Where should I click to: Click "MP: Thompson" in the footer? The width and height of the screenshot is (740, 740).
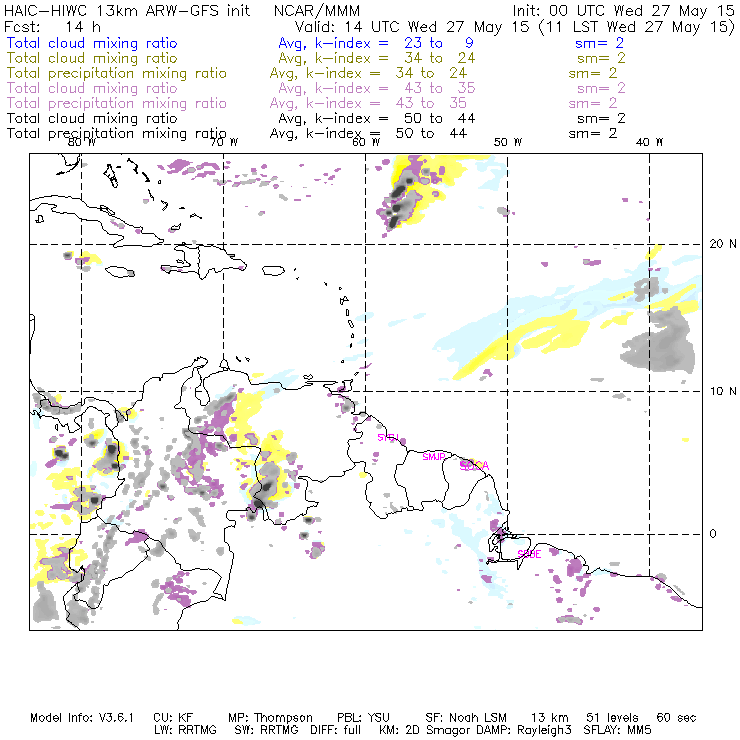coord(270,718)
